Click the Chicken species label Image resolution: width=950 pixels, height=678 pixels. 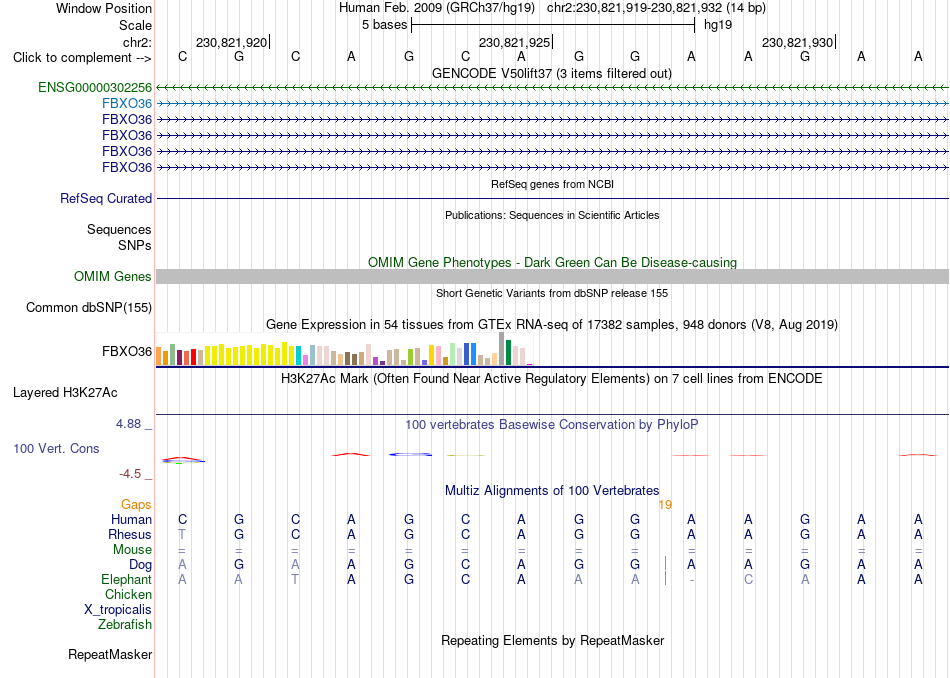click(x=128, y=595)
